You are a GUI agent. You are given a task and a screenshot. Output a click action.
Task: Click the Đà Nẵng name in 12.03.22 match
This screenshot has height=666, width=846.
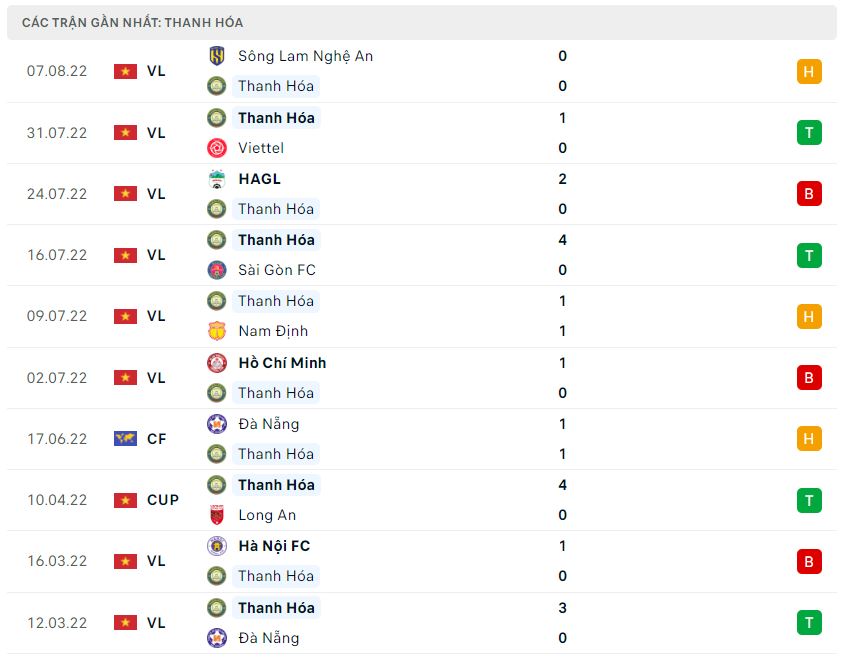click(x=268, y=638)
